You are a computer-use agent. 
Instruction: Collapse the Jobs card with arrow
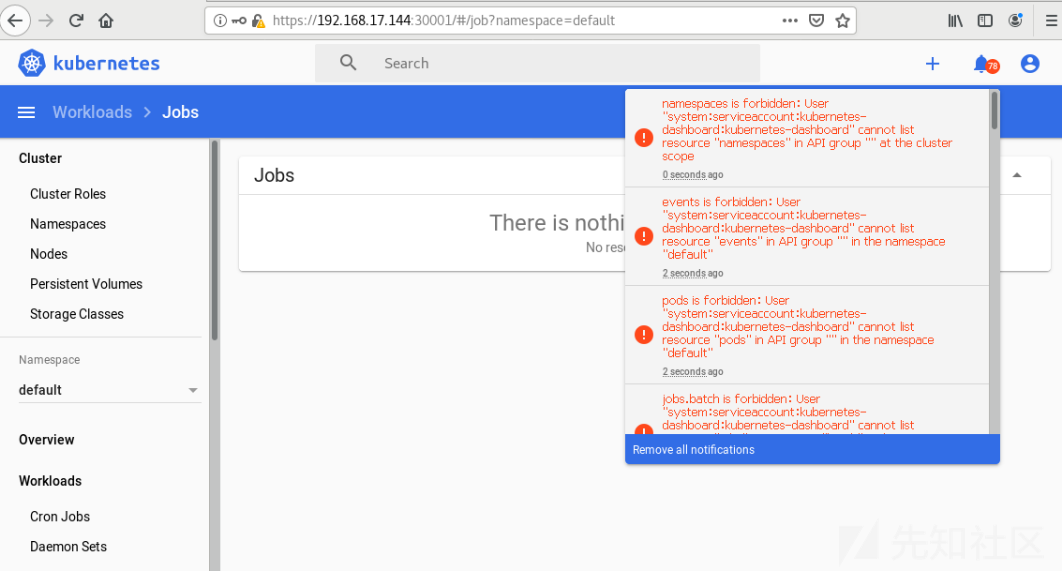point(1017,175)
